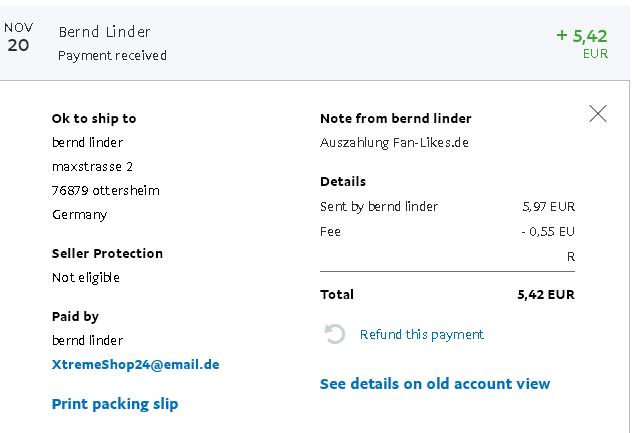Click the circular refund arrow icon
This screenshot has width=633, height=433.
tap(335, 334)
